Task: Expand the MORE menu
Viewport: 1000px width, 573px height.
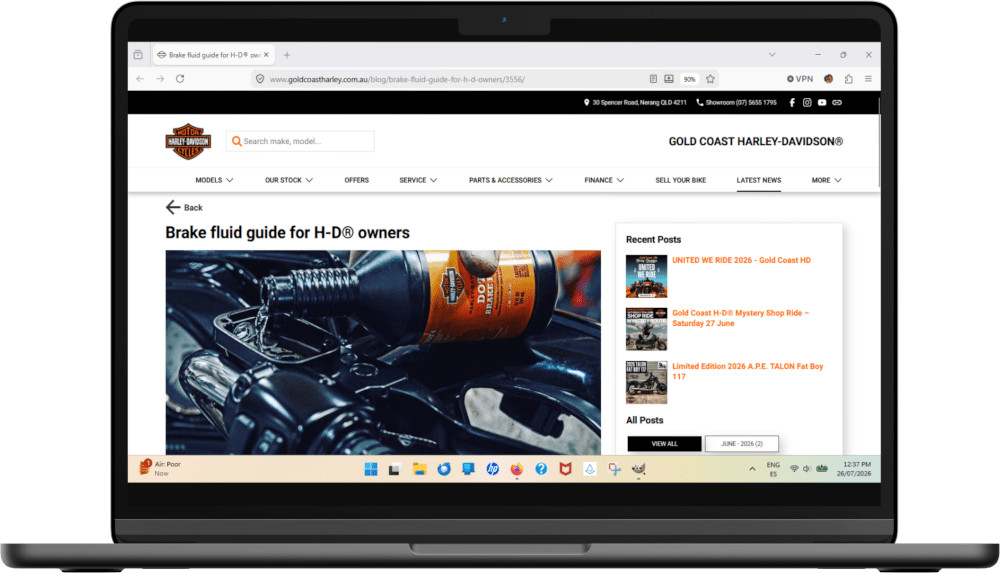Action: tap(827, 181)
